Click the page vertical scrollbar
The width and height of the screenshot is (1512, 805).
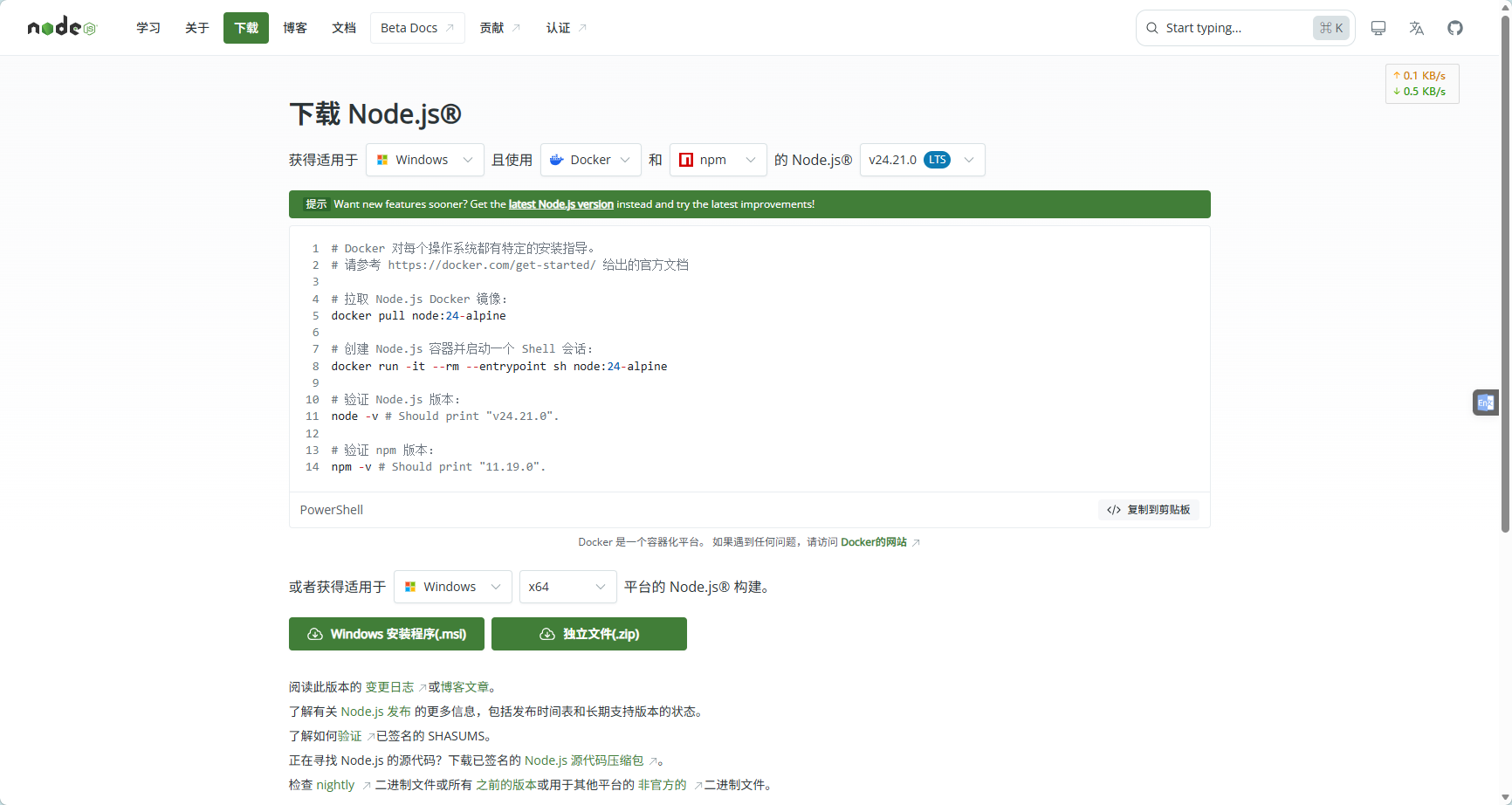pos(1505,275)
